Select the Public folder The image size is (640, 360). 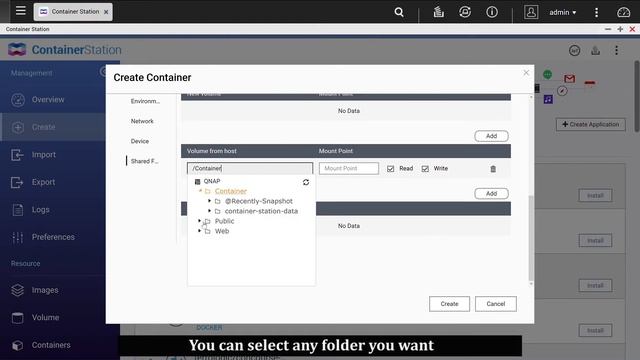click(x=224, y=221)
